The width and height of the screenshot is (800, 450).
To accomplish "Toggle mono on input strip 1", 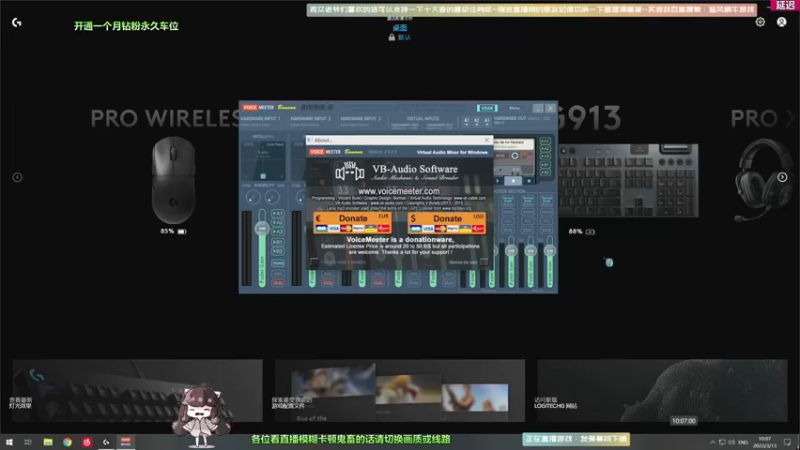I will click(278, 263).
